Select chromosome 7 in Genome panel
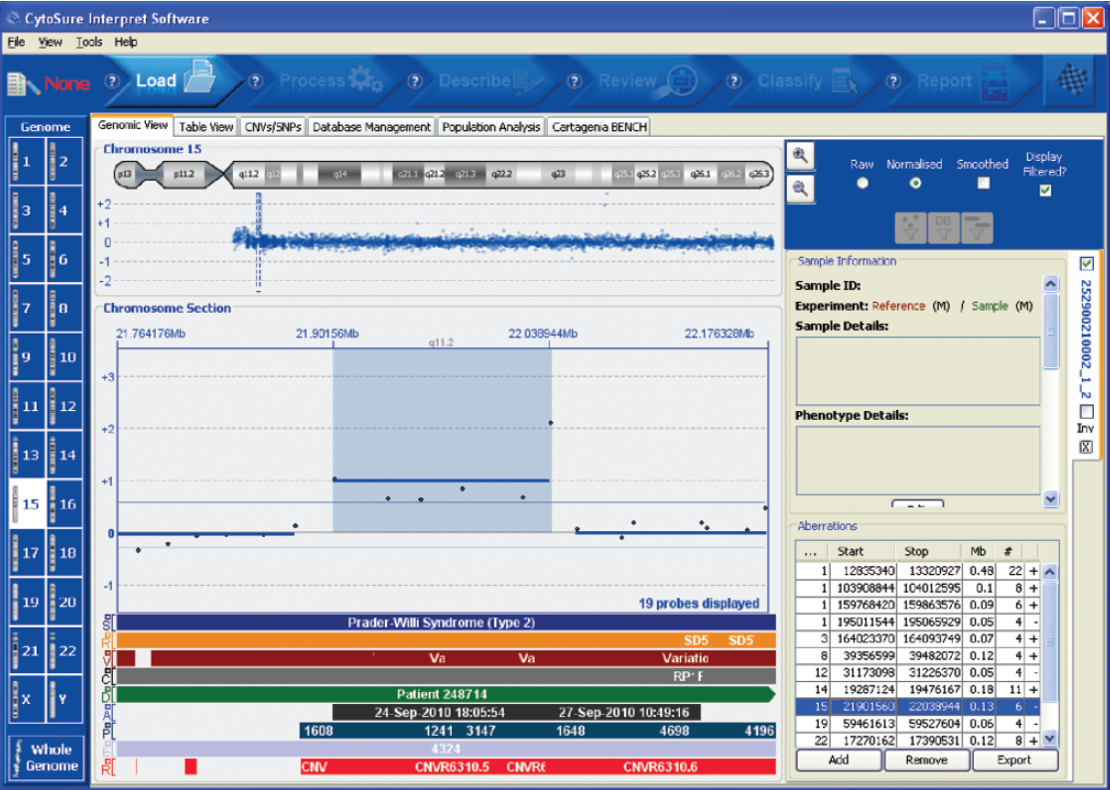The width and height of the screenshot is (1110, 790). pyautogui.click(x=27, y=308)
